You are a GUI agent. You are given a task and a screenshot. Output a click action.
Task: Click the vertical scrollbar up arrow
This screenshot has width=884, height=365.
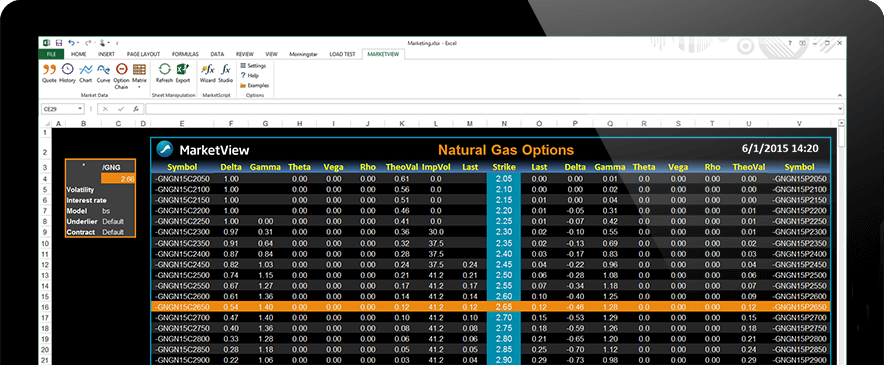[841, 124]
